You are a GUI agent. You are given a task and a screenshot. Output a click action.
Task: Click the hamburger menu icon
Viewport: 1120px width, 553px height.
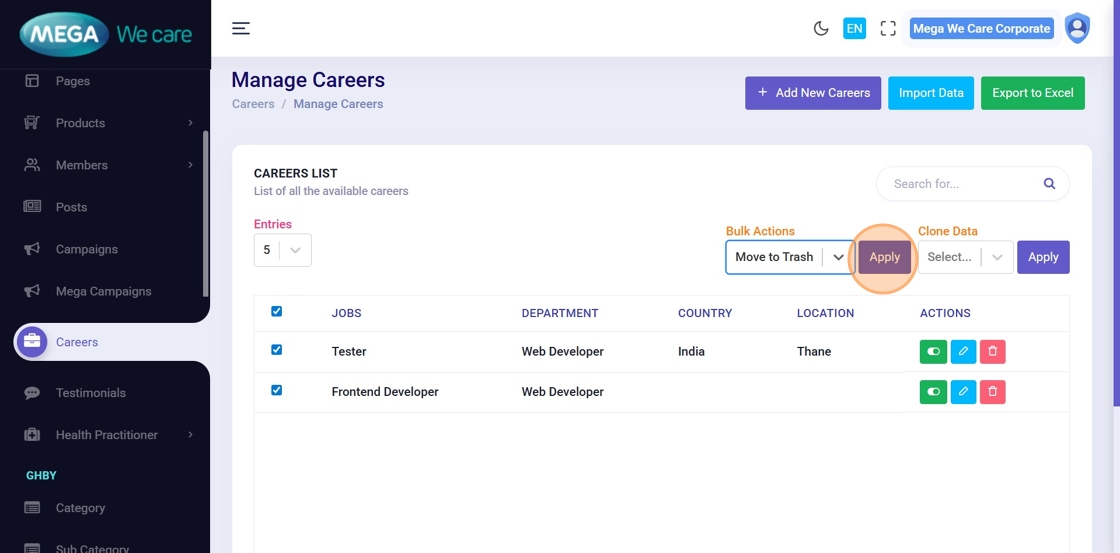pos(241,28)
